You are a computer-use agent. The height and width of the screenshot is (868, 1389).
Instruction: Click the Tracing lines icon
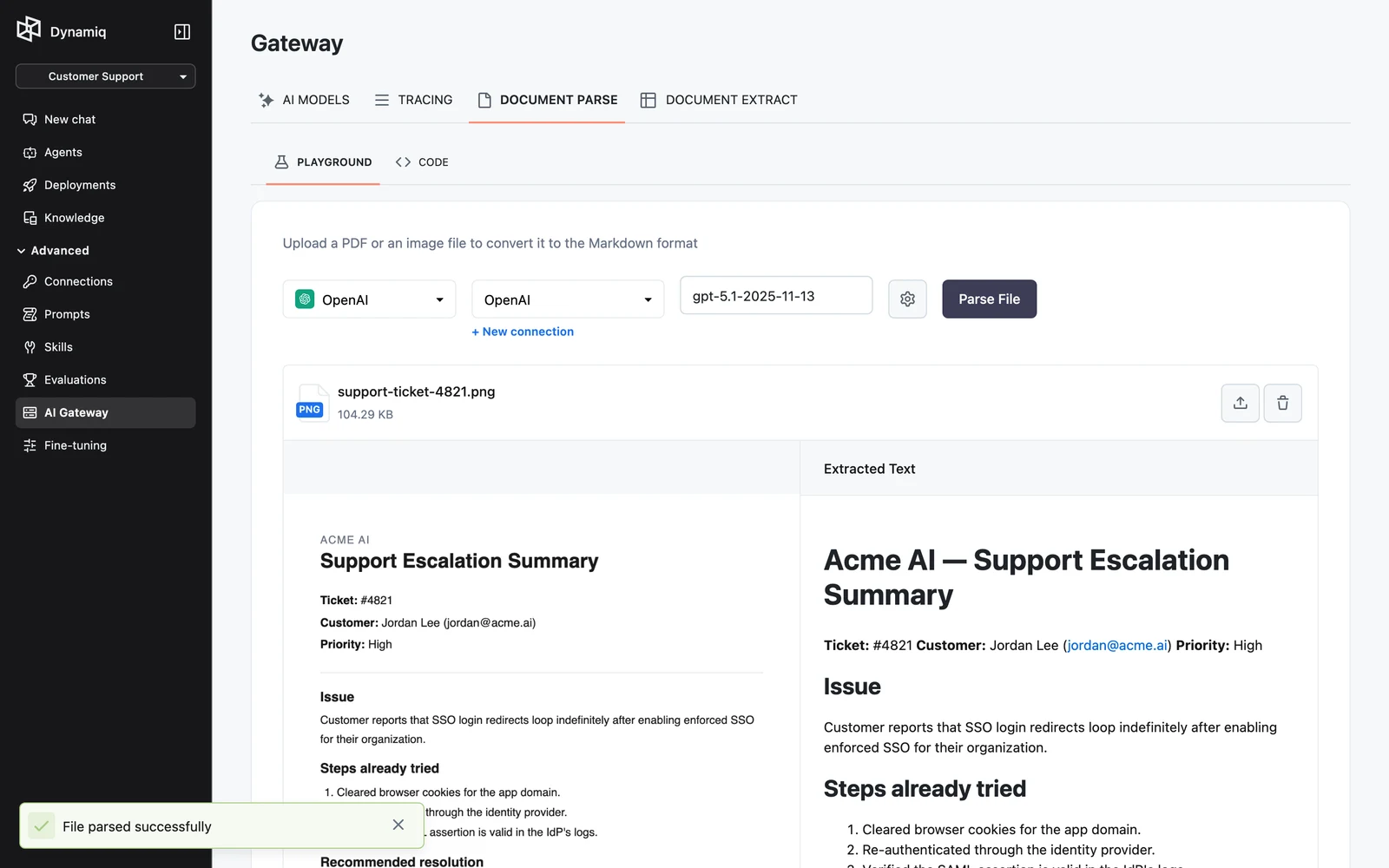(x=382, y=100)
